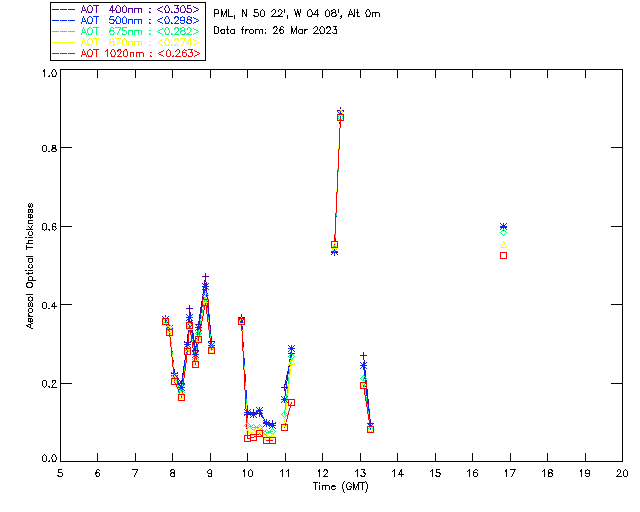Click the x-axis tick label 20
640x512 pixels.
pyautogui.click(x=622, y=473)
